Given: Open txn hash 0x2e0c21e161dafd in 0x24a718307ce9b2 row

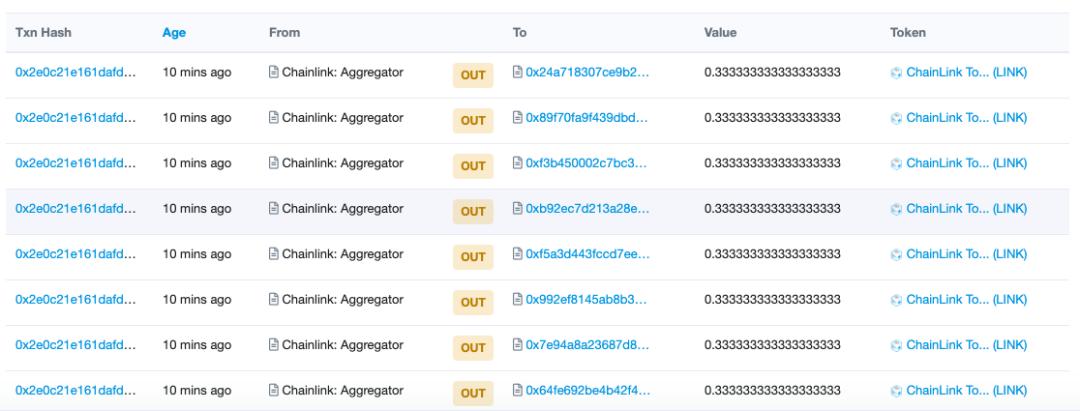Looking at the screenshot, I should pyautogui.click(x=76, y=72).
